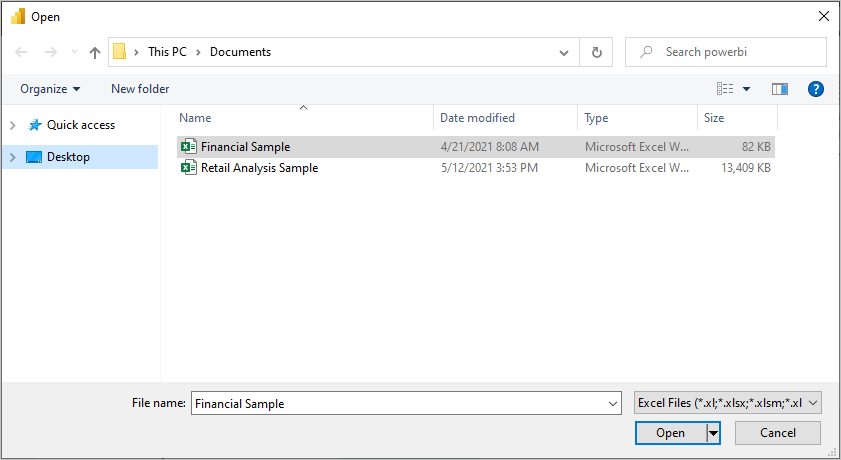Click the Cancel button
This screenshot has width=841, height=460.
point(777,433)
